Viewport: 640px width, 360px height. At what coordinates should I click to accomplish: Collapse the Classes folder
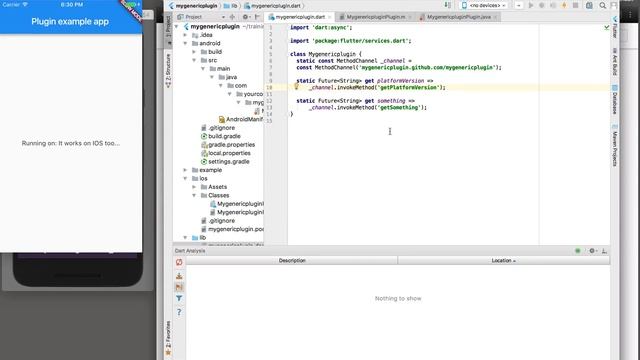[194, 196]
